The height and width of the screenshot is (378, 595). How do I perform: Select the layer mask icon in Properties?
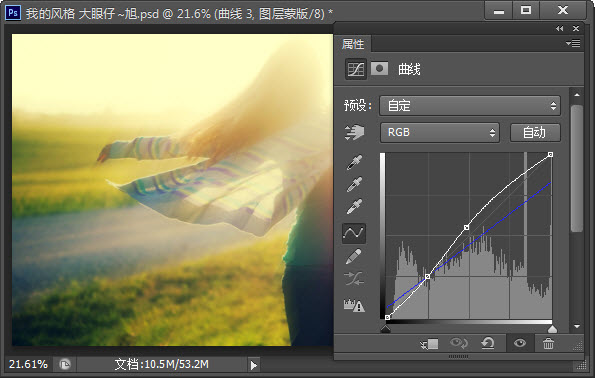[379, 69]
